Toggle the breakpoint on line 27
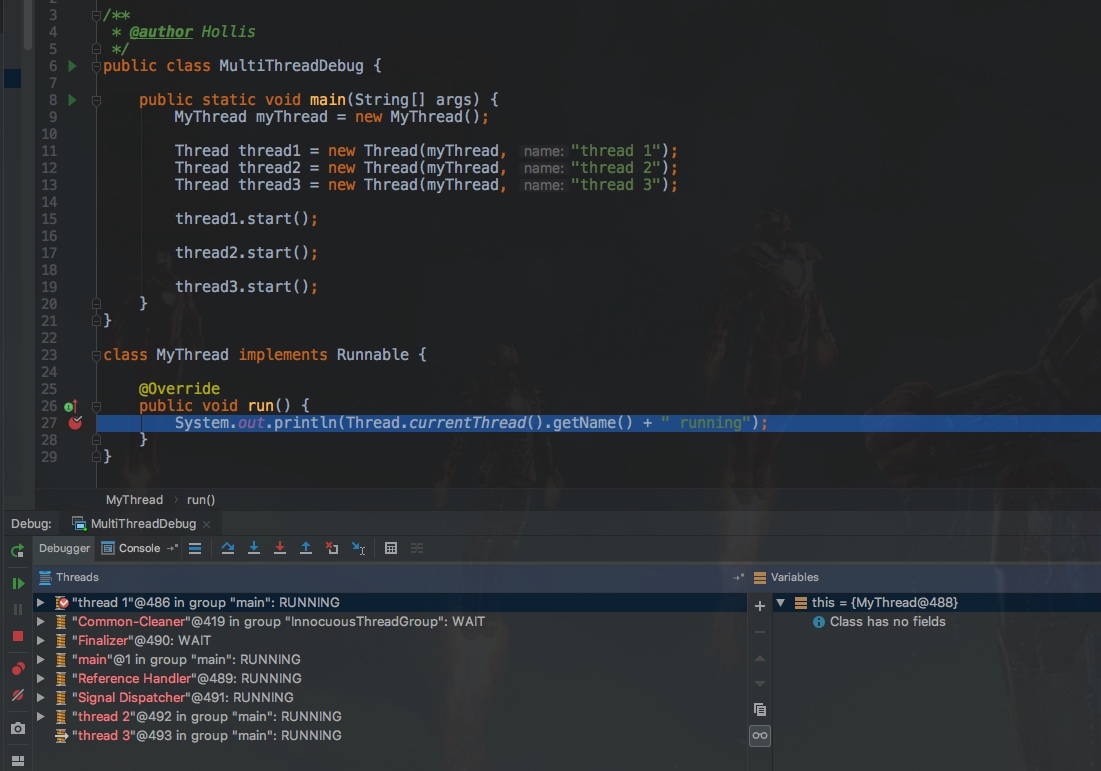Image resolution: width=1101 pixels, height=771 pixels. coord(75,423)
